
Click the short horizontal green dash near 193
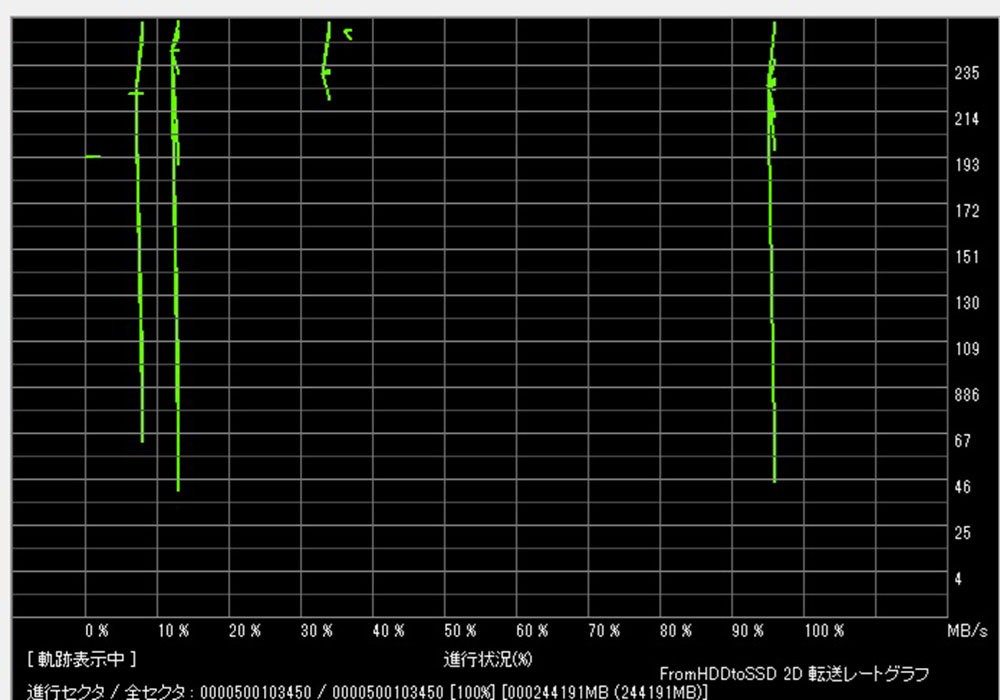pyautogui.click(x=93, y=156)
